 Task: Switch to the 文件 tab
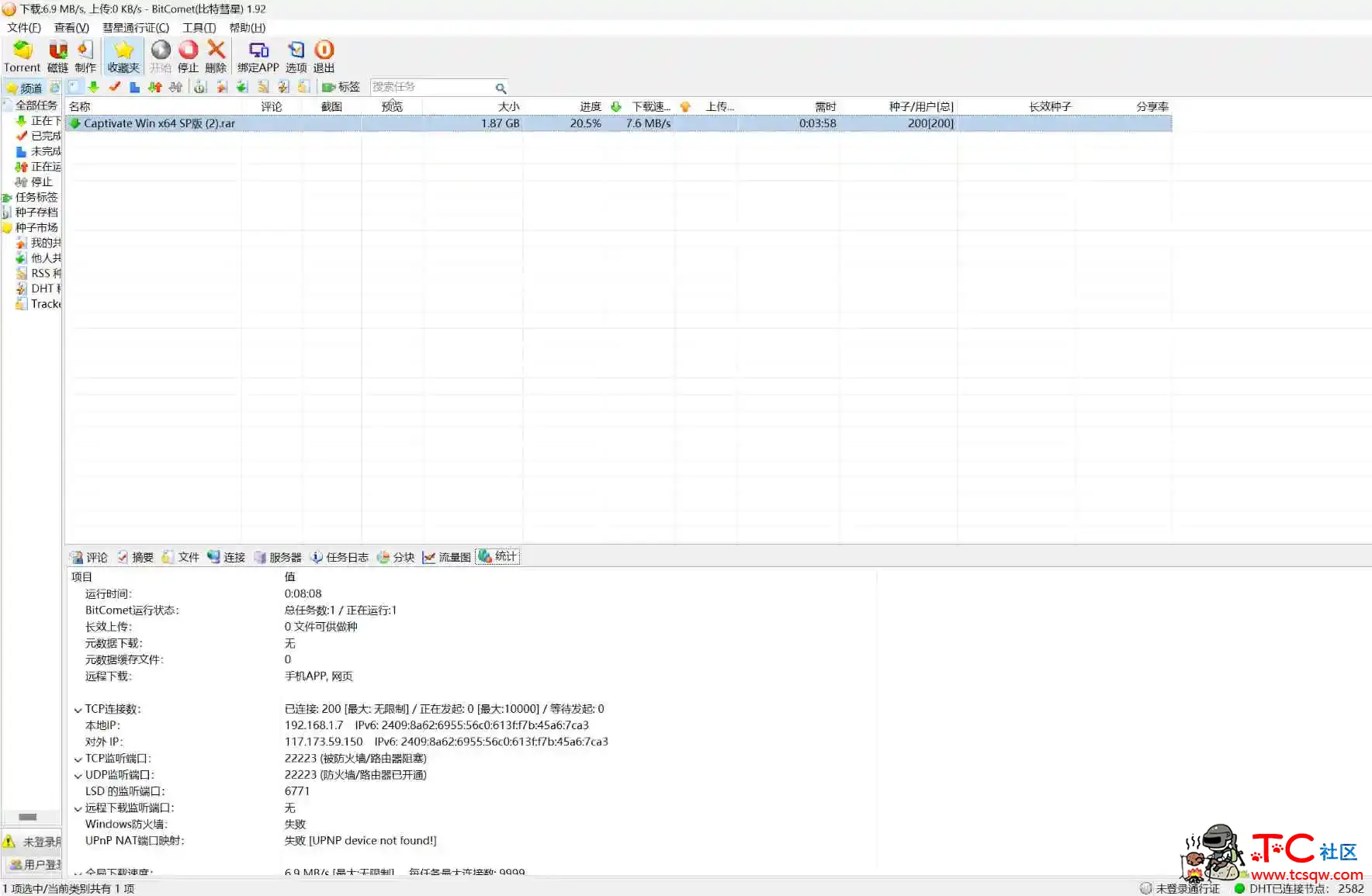pyautogui.click(x=181, y=557)
